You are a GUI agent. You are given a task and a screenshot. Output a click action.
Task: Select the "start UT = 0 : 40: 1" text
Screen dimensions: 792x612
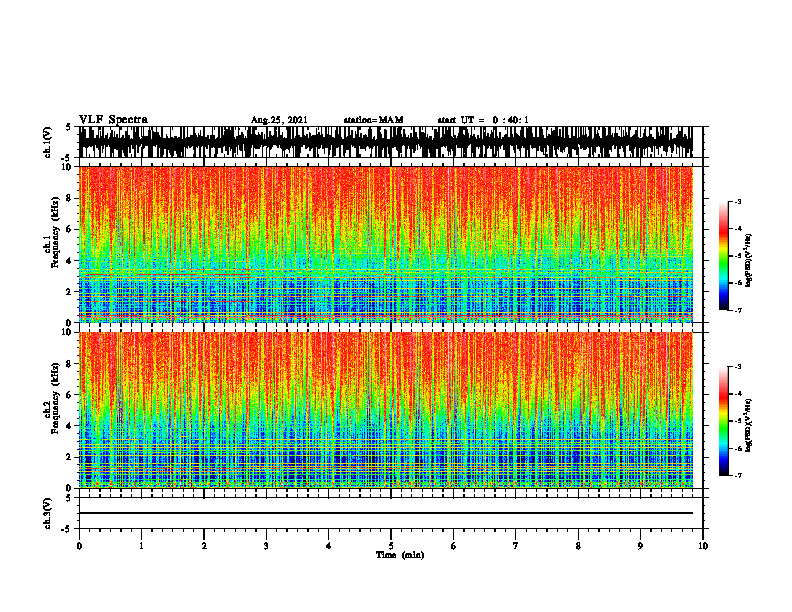point(483,120)
